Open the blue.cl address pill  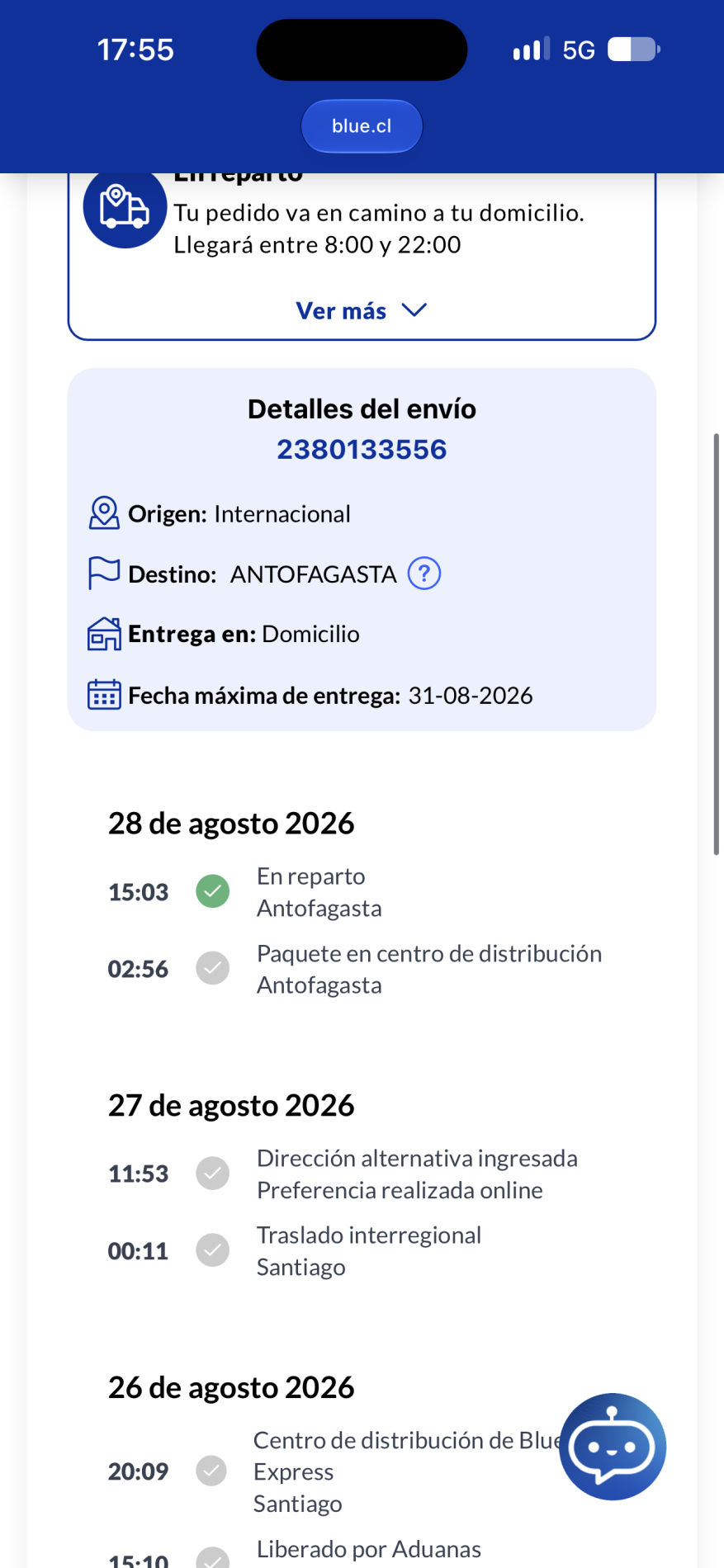[x=362, y=126]
